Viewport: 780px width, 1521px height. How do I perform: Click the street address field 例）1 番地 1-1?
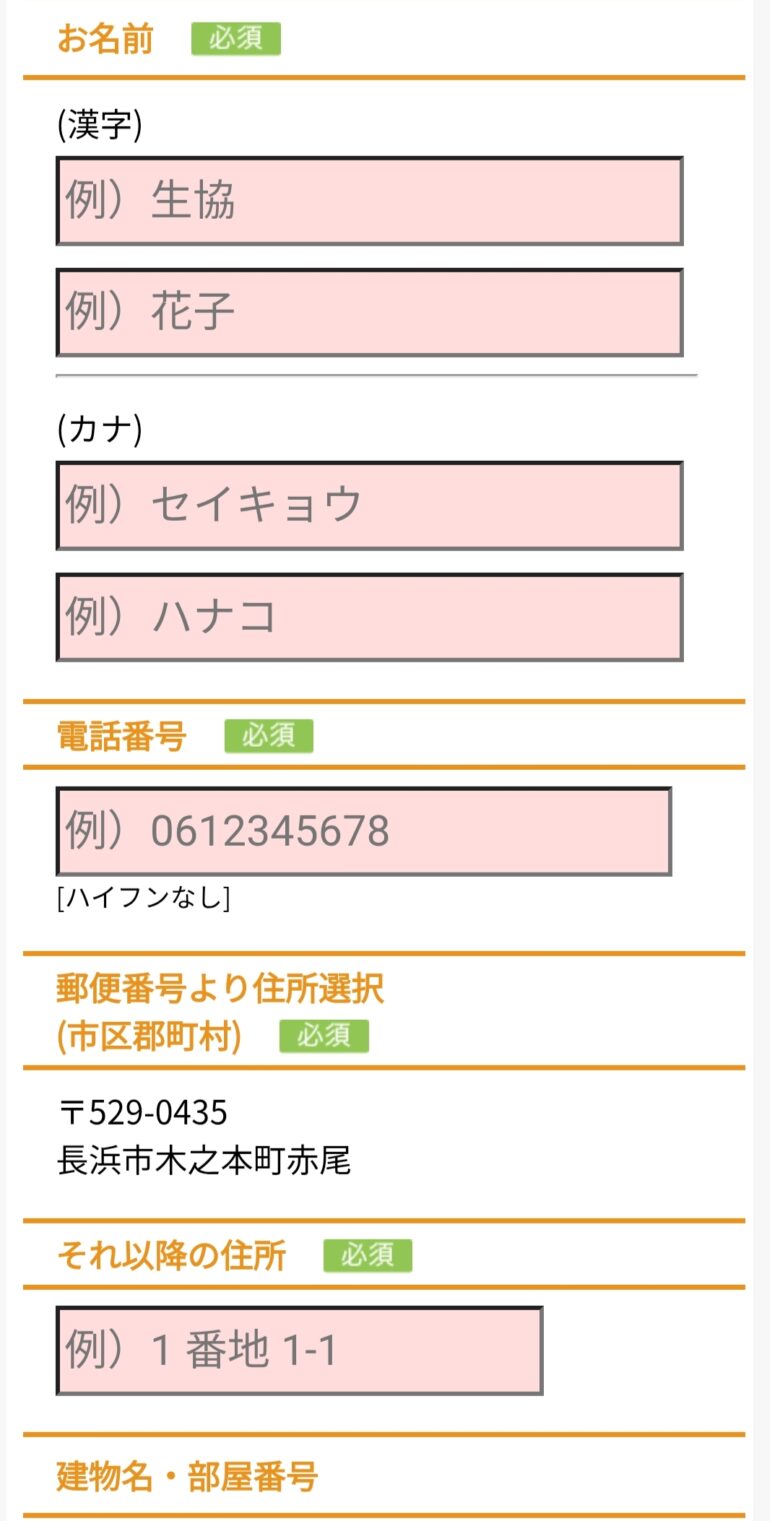299,1350
